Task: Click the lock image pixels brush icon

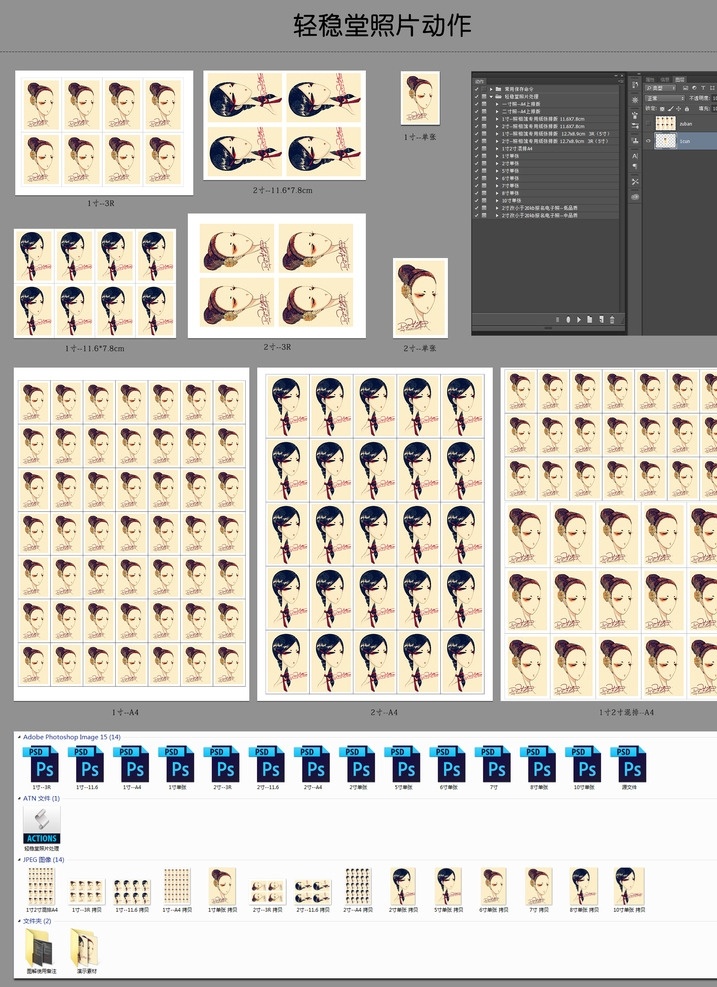Action: tap(671, 109)
